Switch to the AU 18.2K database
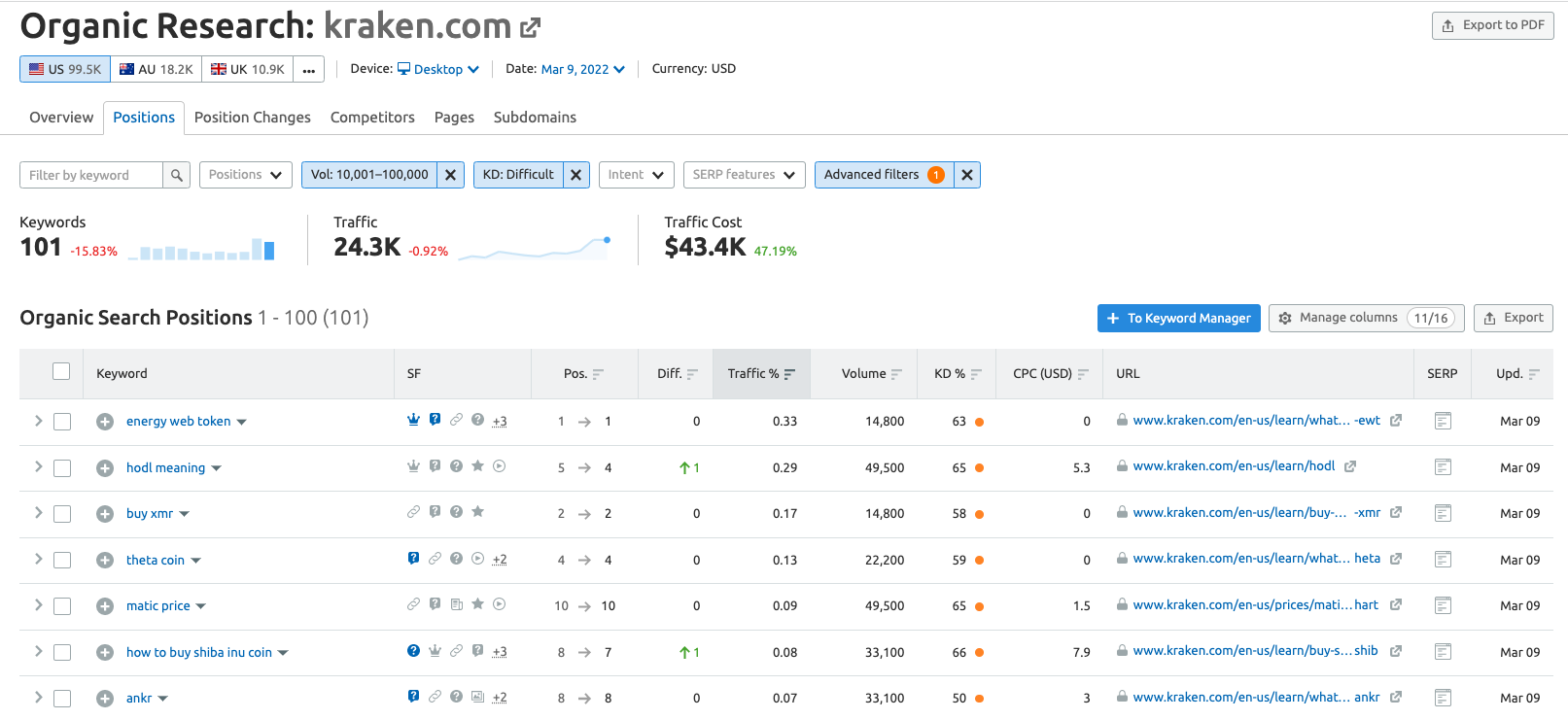The image size is (1568, 720). (x=157, y=69)
